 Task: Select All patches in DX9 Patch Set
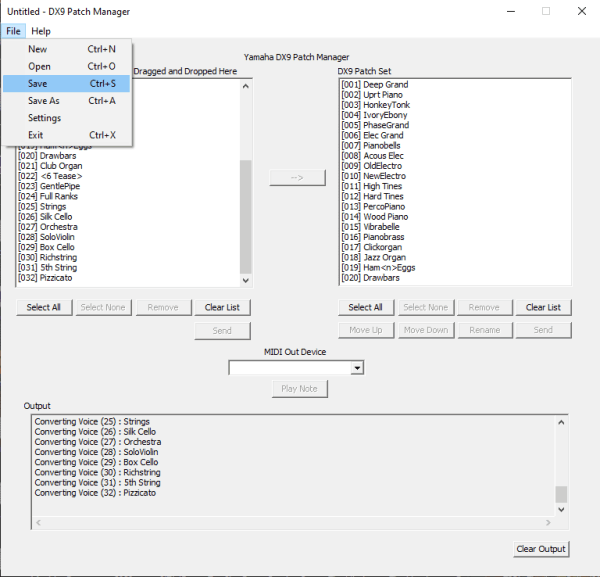[365, 307]
